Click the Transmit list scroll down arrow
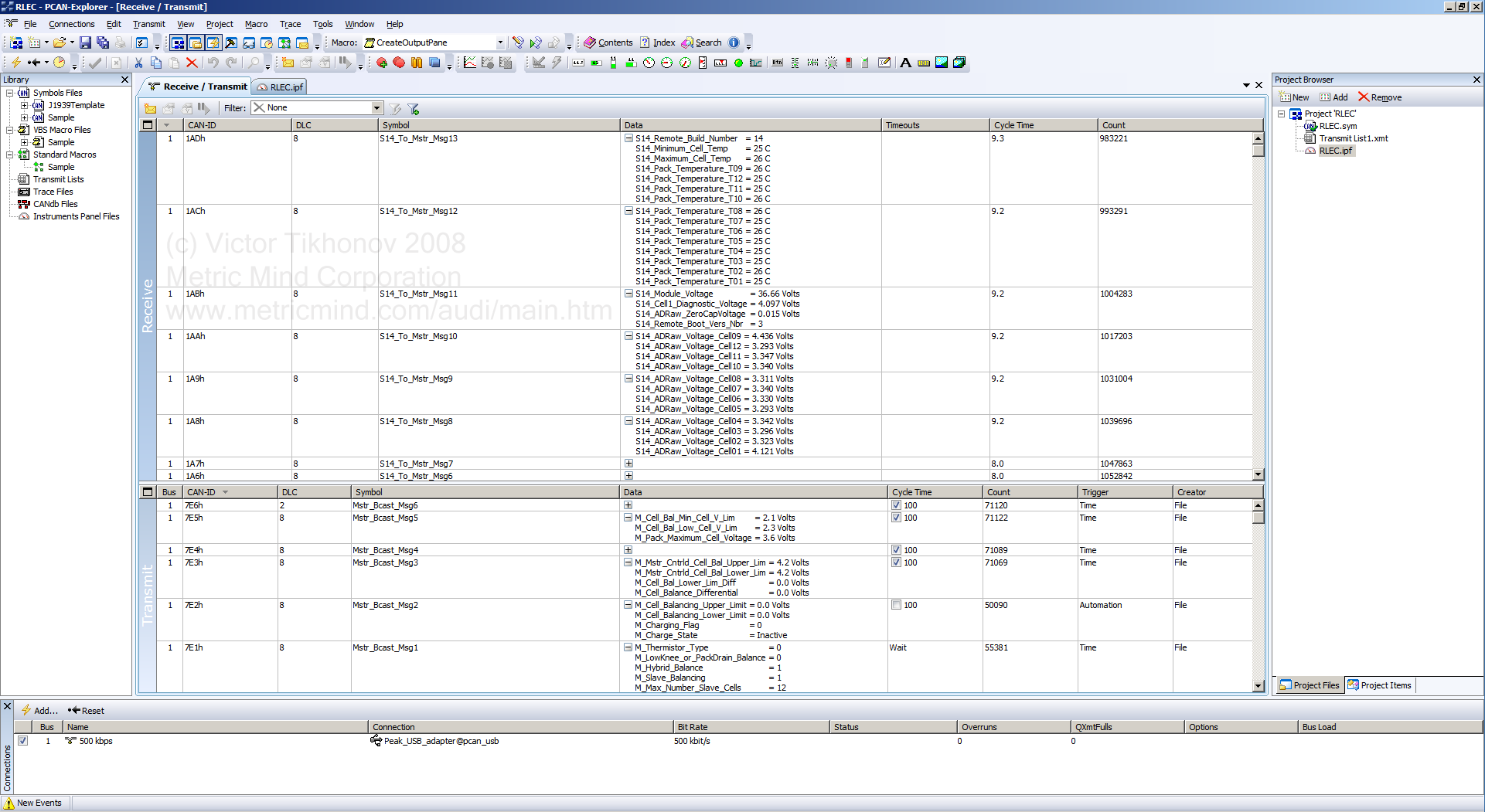The height and width of the screenshot is (812, 1485). click(x=1258, y=685)
